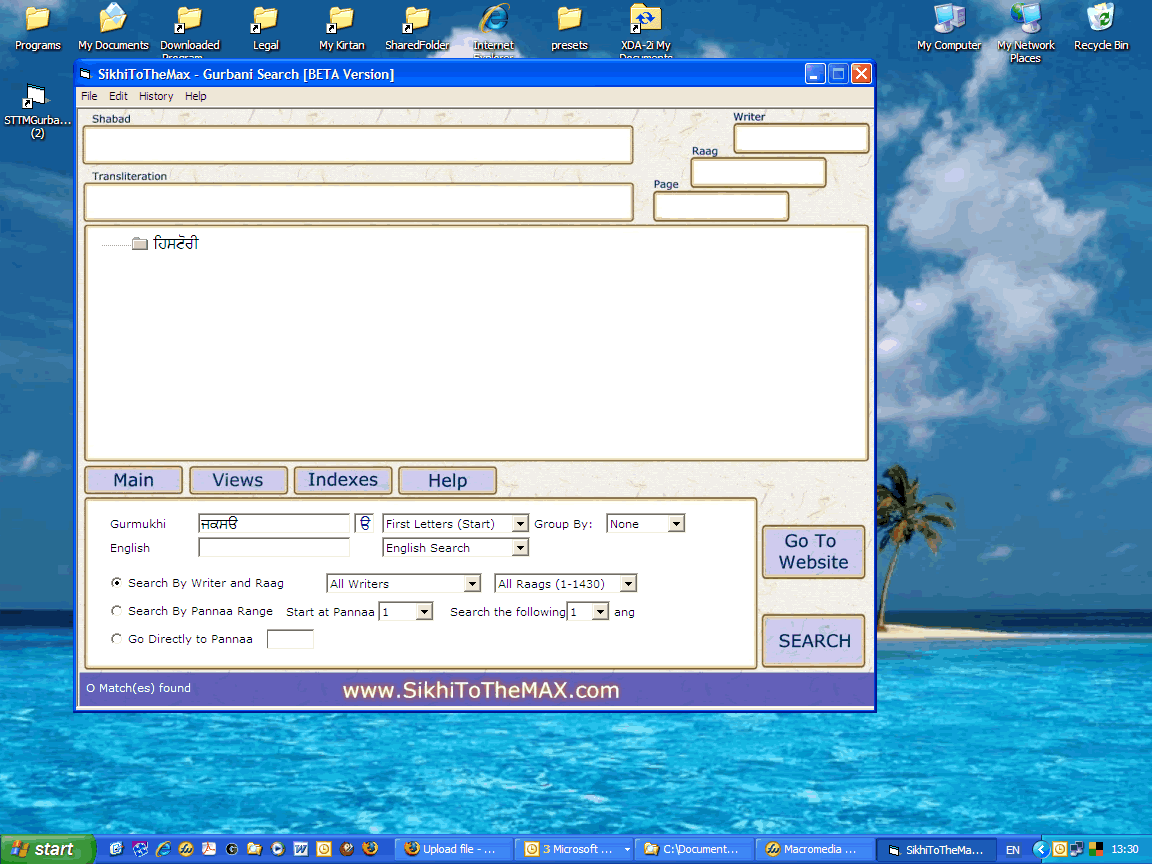Launch Macromedia Flash from Quick Launch

click(186, 849)
